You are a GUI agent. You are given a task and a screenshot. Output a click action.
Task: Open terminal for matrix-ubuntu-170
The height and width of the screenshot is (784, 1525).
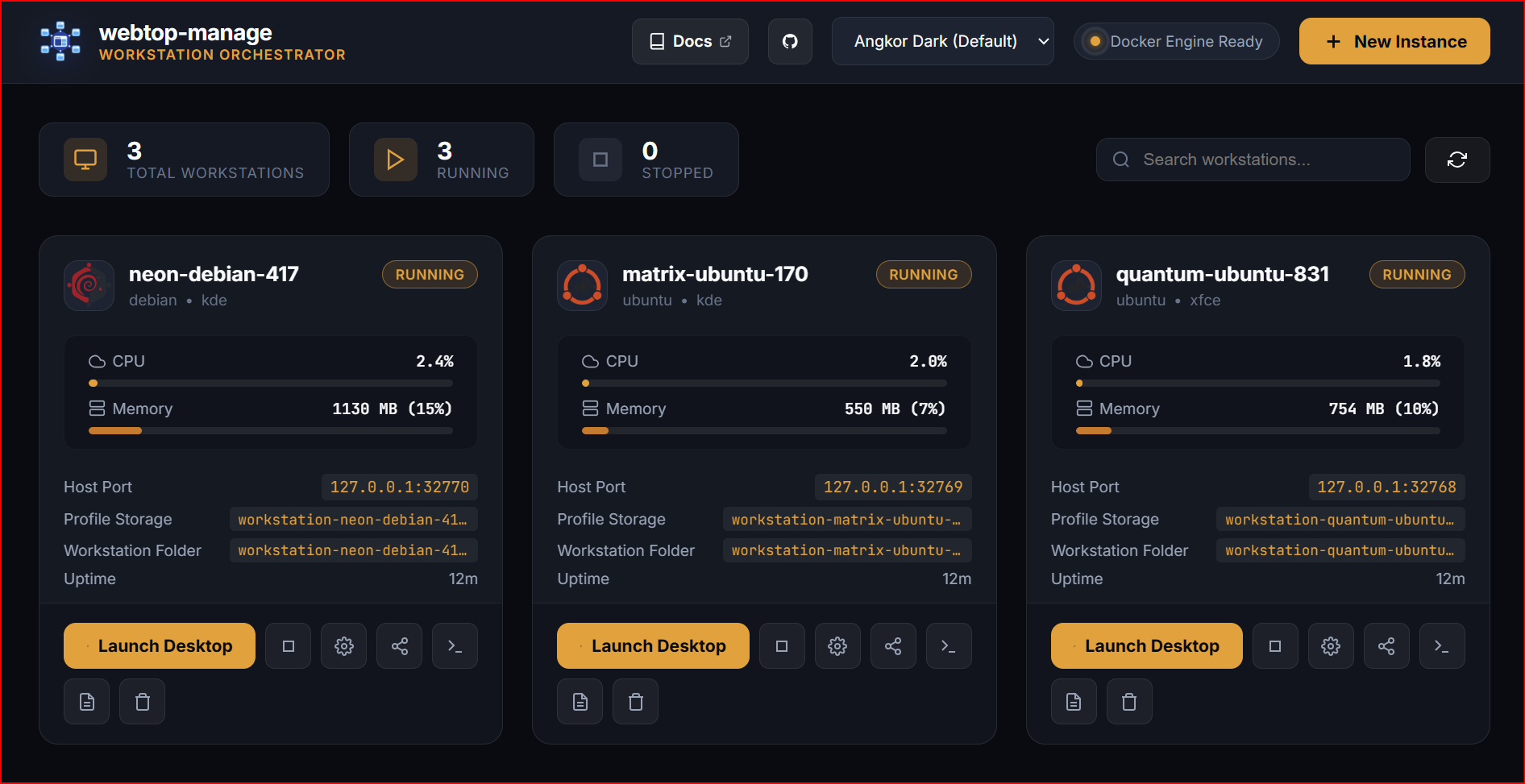click(x=949, y=646)
